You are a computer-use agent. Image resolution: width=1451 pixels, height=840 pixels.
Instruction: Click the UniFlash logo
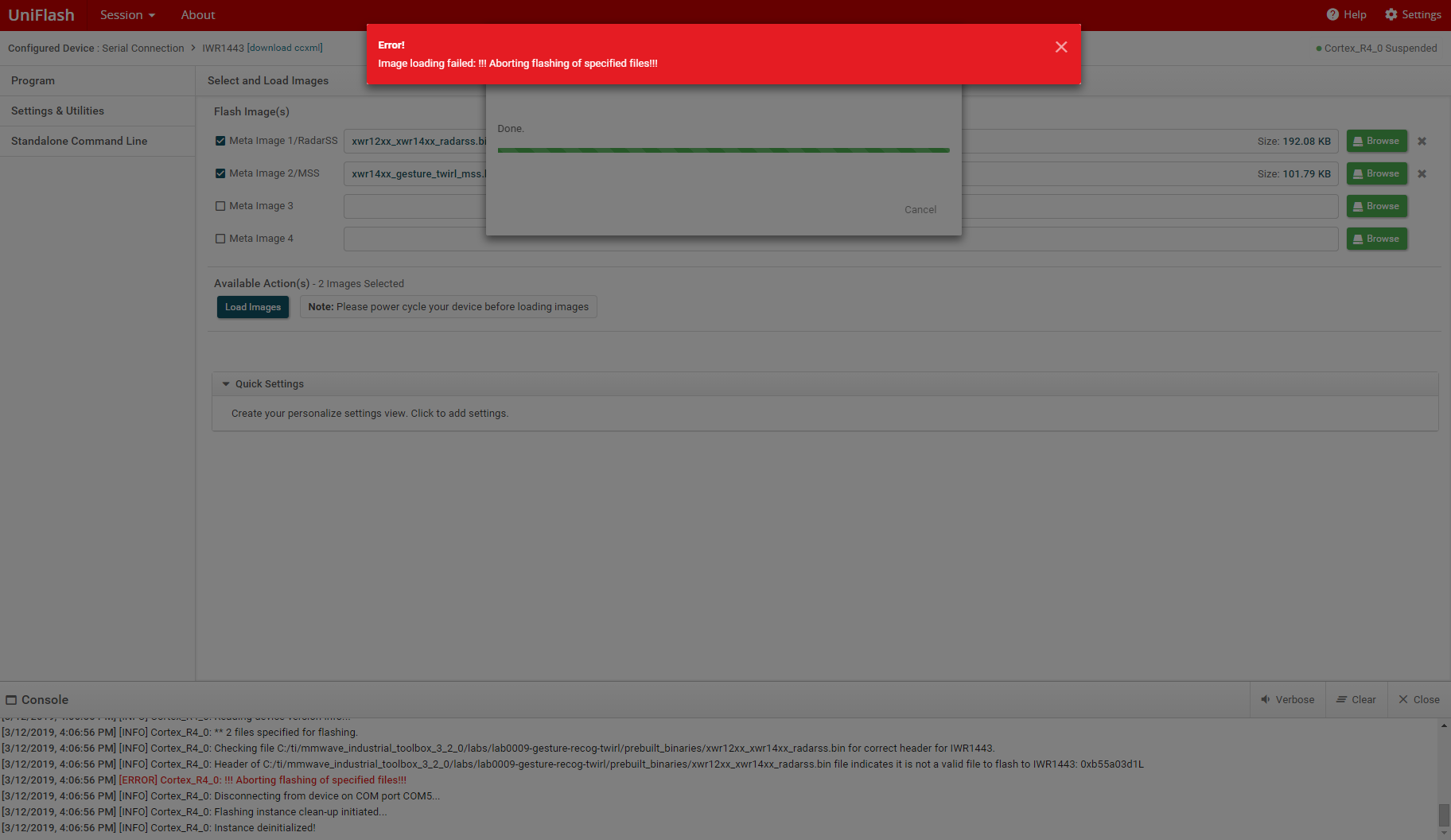(41, 15)
